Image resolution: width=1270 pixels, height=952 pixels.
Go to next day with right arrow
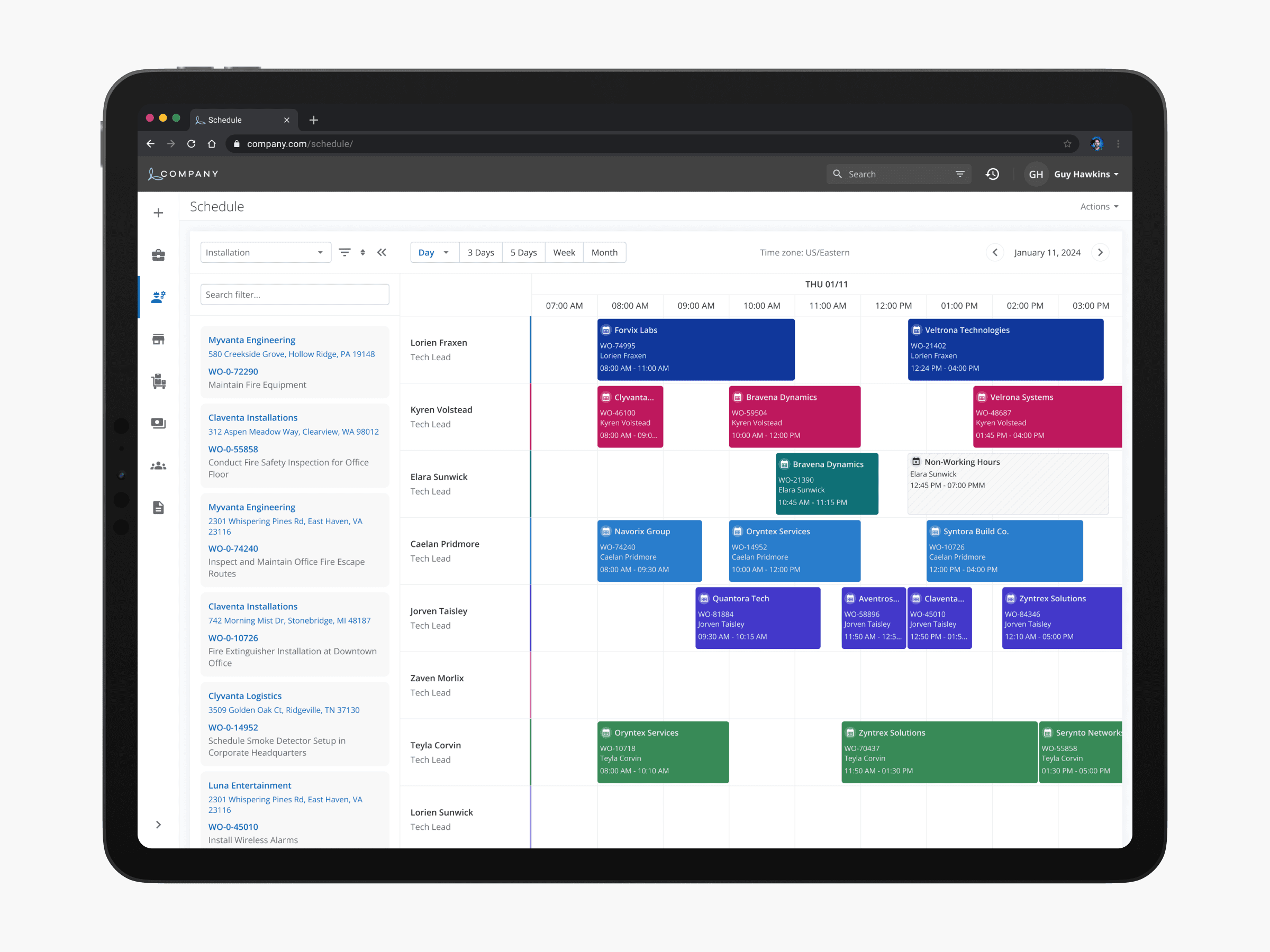1100,252
